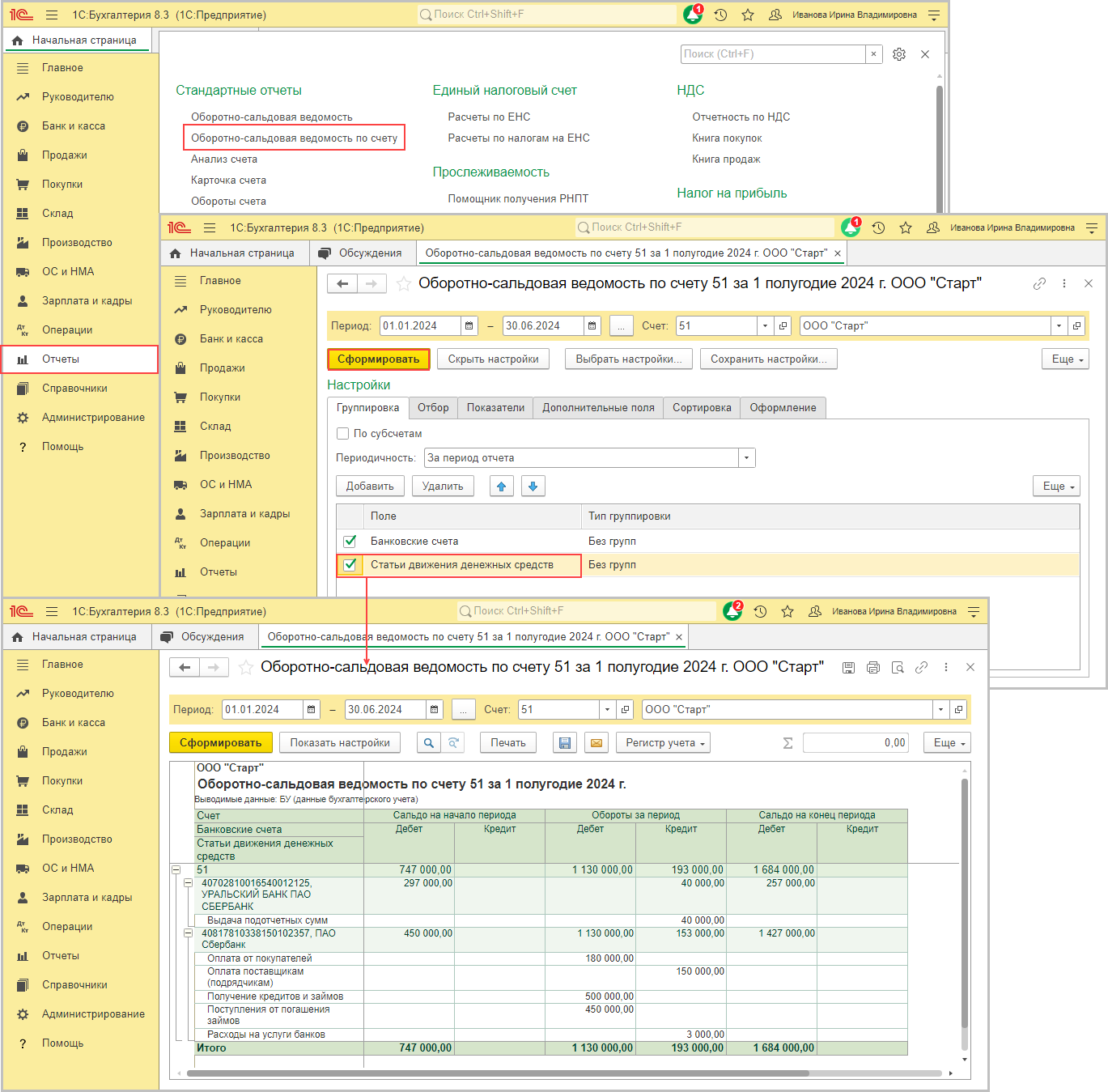
Task: Switch to Сортировка settings tab
Action: [x=702, y=408]
